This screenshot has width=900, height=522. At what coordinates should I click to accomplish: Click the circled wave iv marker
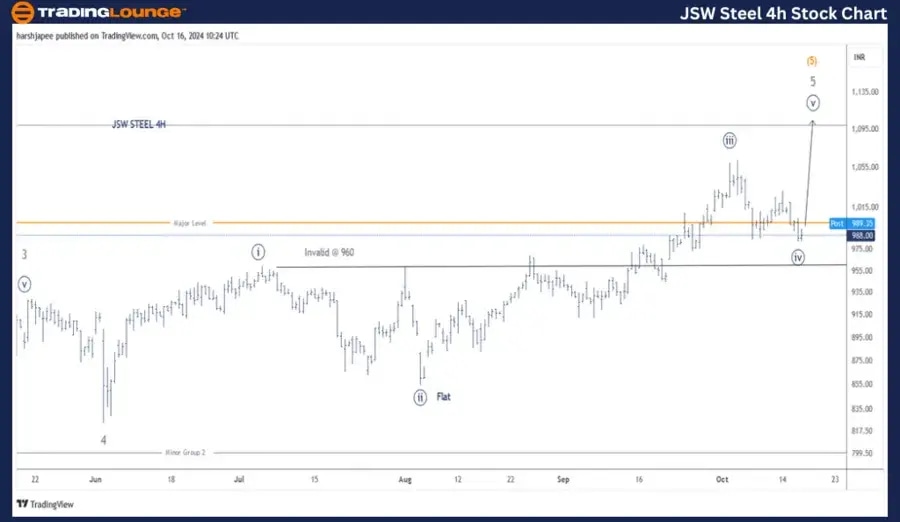coord(798,257)
